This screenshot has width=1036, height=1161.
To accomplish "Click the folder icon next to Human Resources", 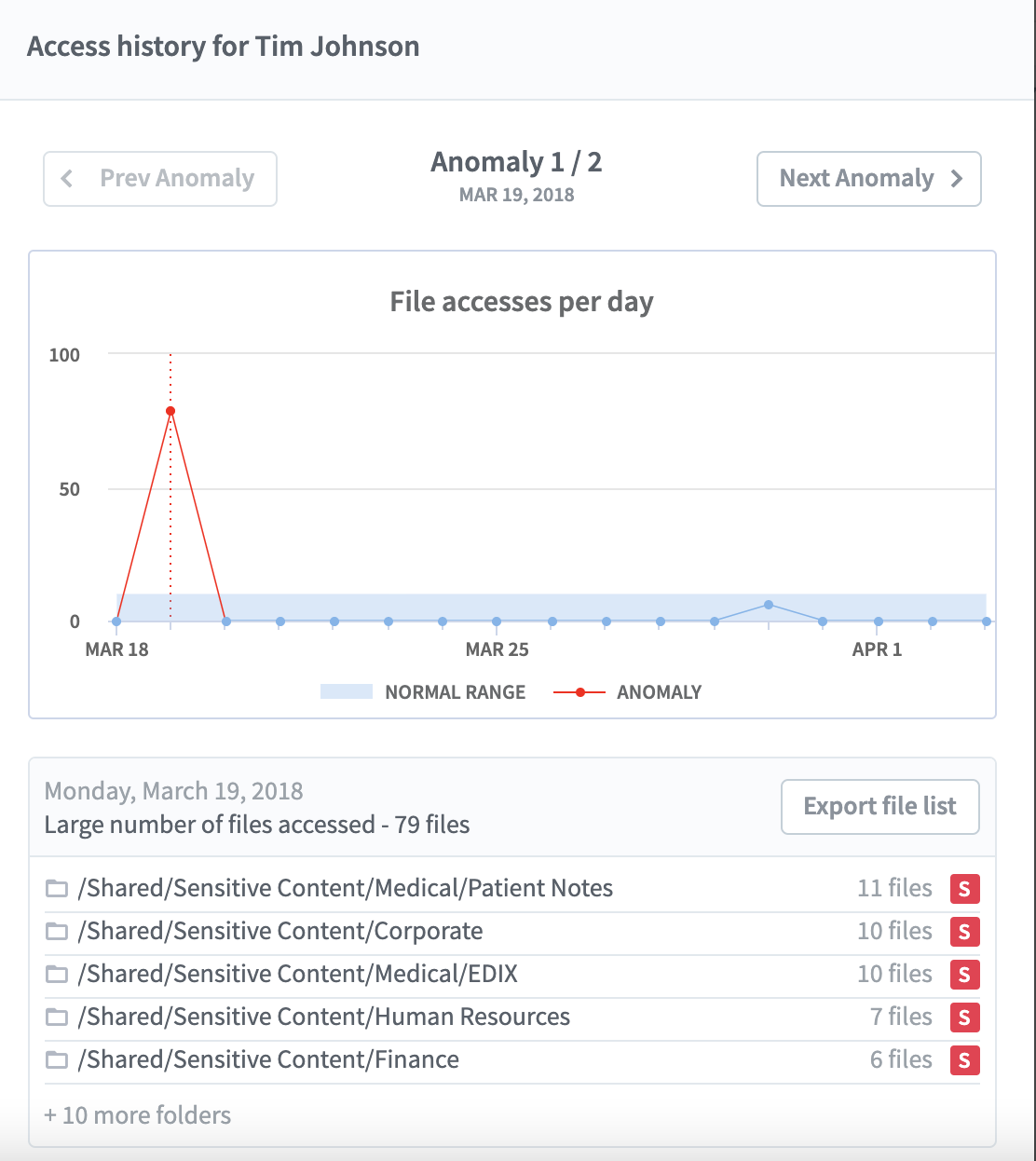I will click(57, 1018).
